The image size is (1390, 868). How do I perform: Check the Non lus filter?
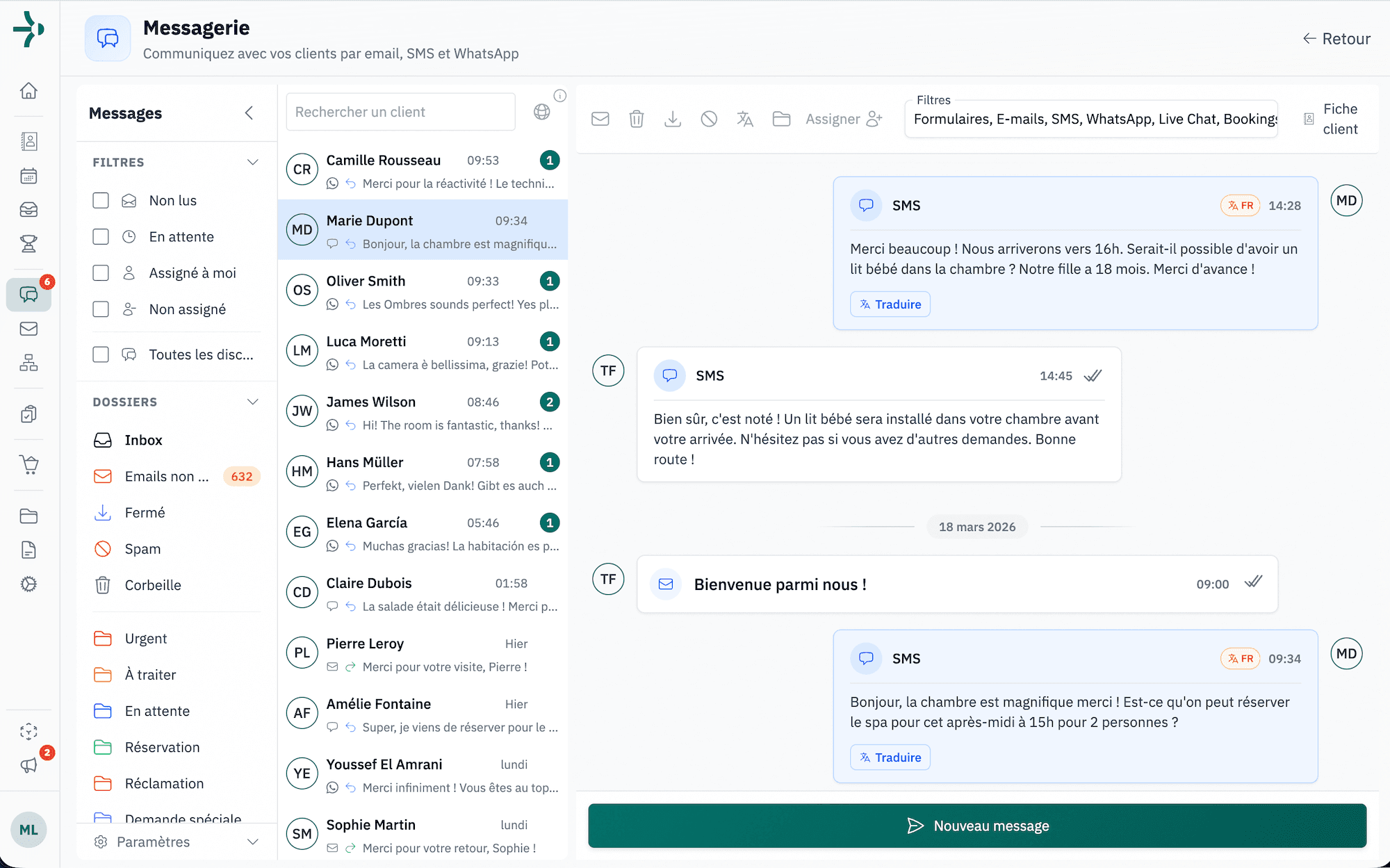[x=101, y=200]
